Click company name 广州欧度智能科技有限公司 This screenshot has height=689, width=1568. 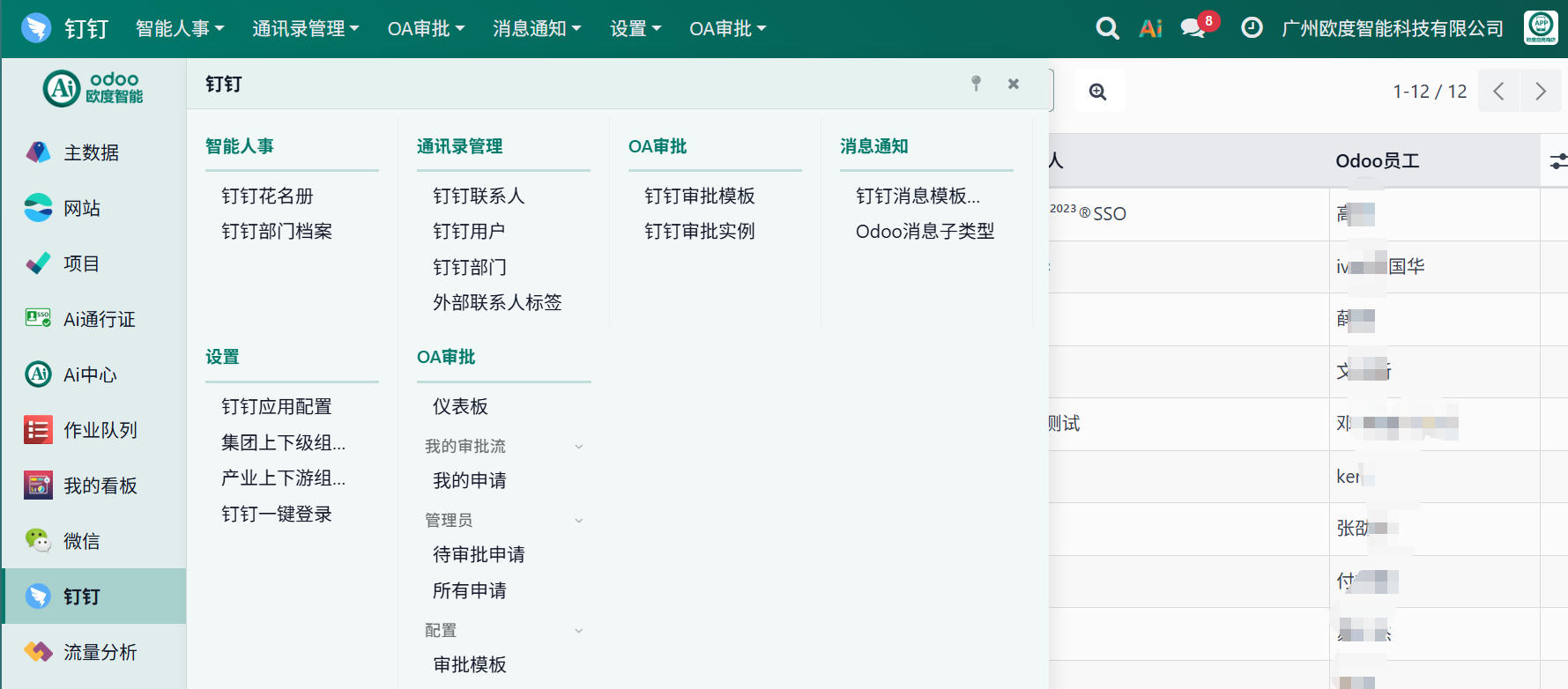[1393, 29]
